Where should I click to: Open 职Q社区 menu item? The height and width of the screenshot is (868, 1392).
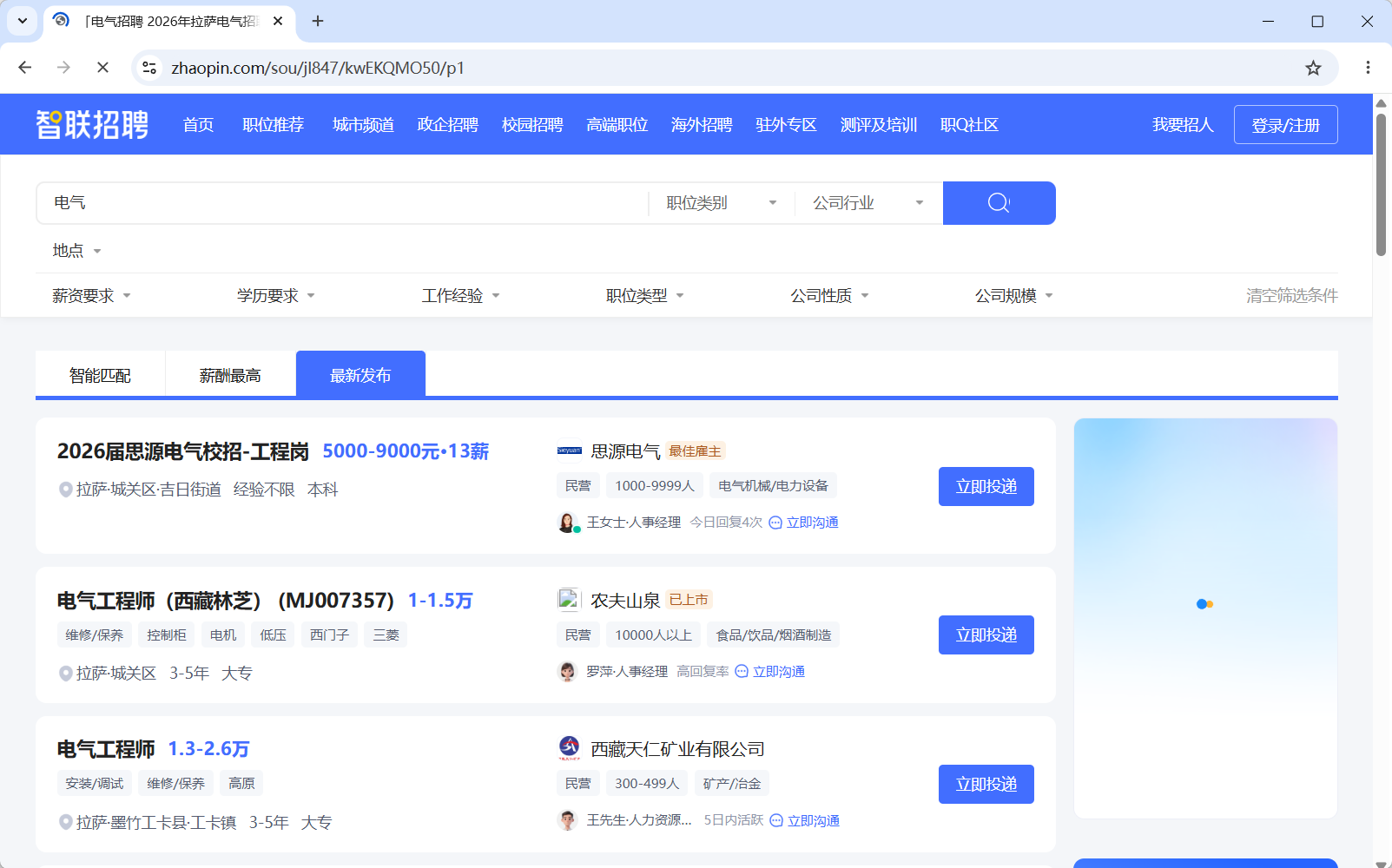tap(969, 125)
